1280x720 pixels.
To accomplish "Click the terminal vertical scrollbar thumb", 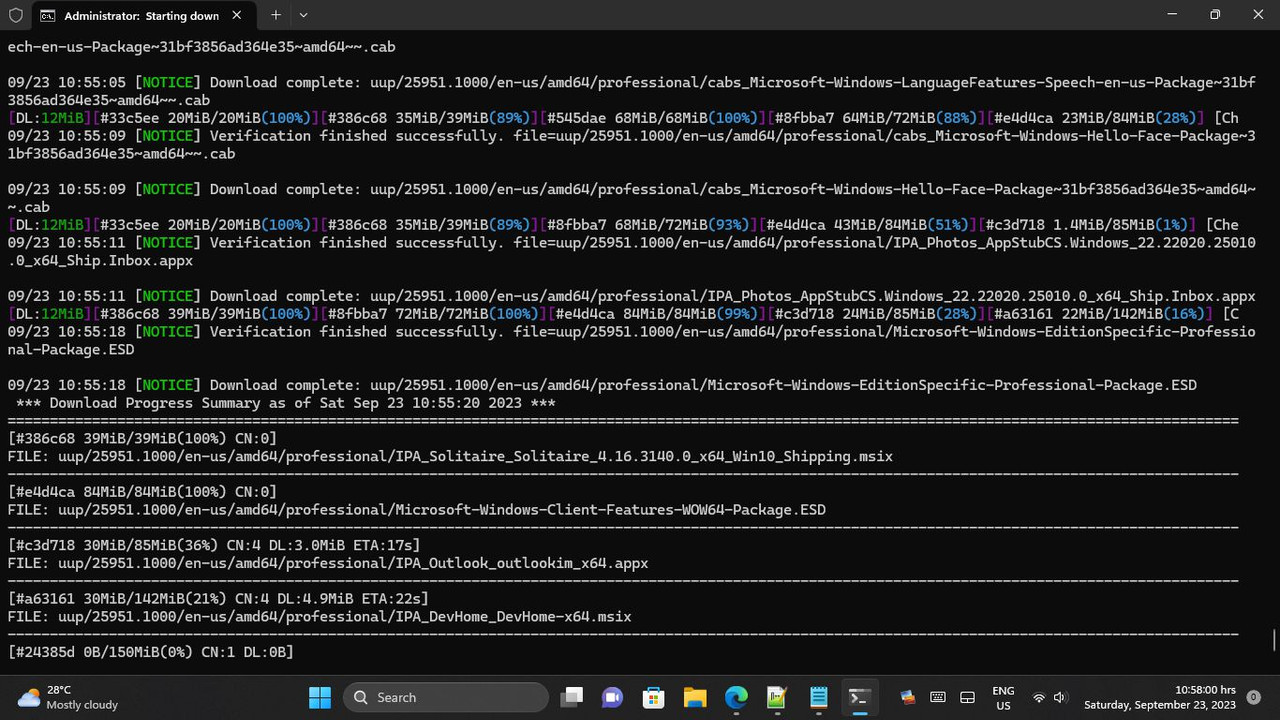I will tap(1274, 639).
